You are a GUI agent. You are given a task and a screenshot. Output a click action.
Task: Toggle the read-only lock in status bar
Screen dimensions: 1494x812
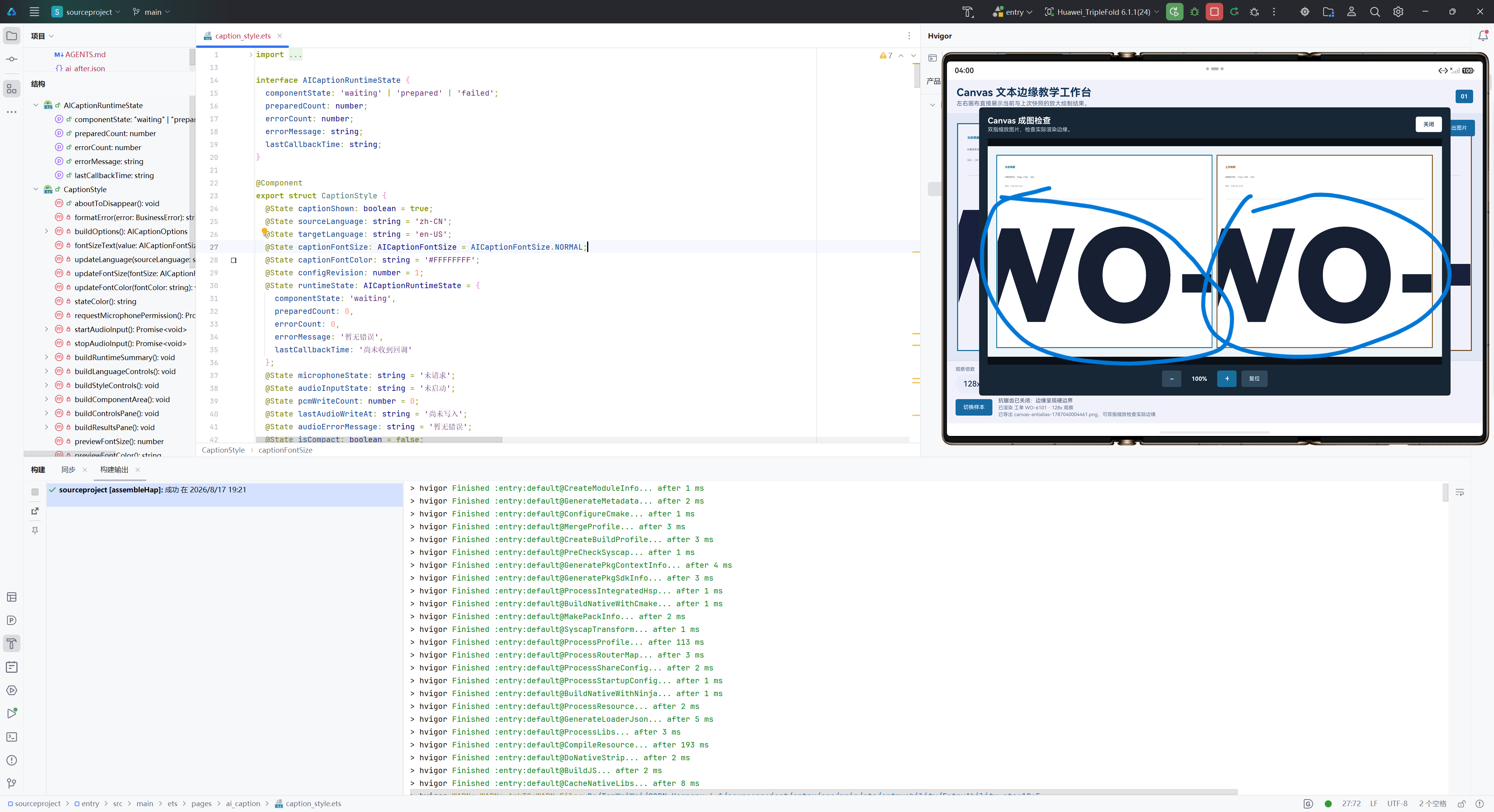click(x=1462, y=804)
